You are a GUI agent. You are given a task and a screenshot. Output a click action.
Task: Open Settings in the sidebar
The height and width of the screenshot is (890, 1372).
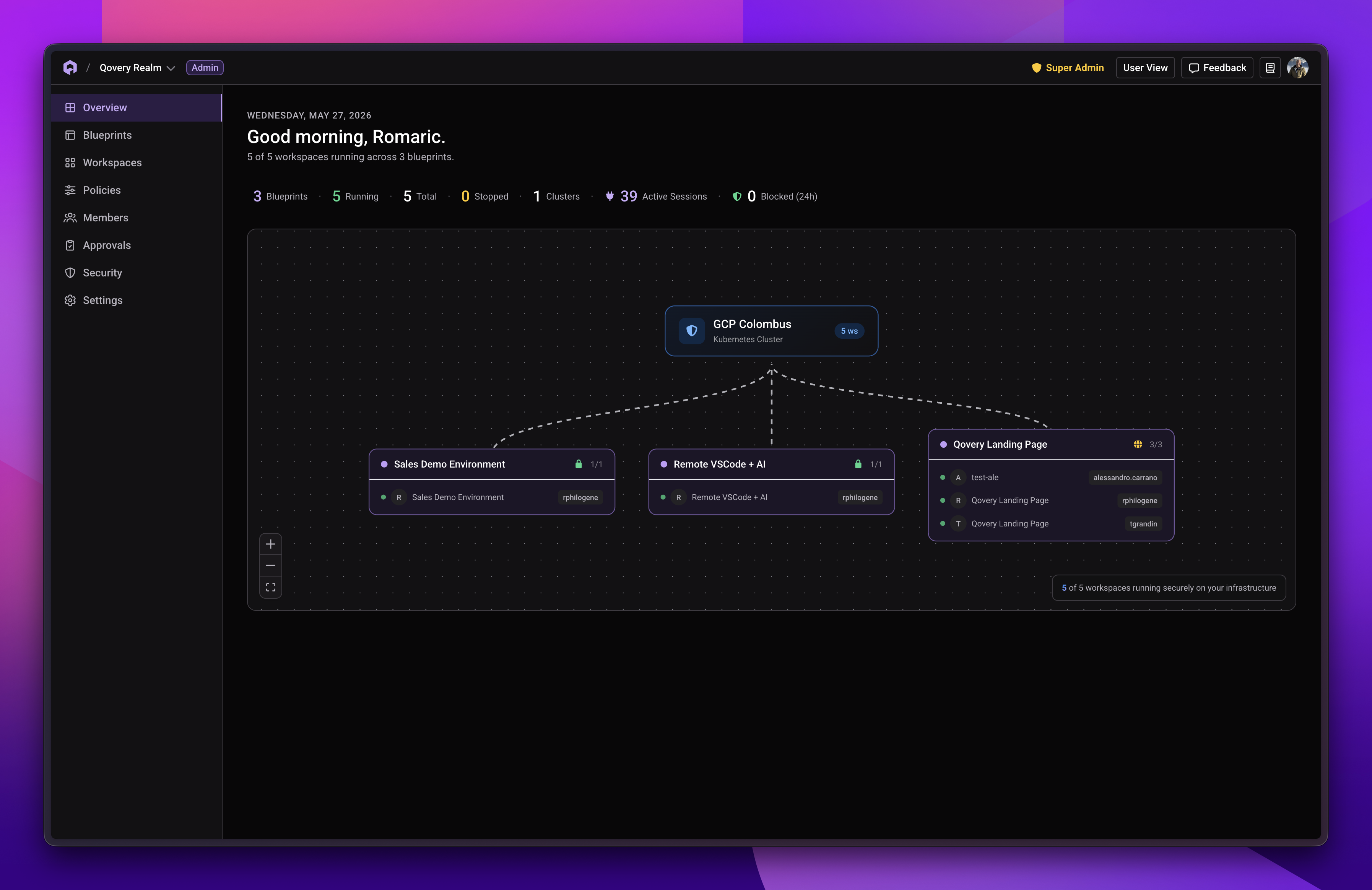pyautogui.click(x=137, y=300)
